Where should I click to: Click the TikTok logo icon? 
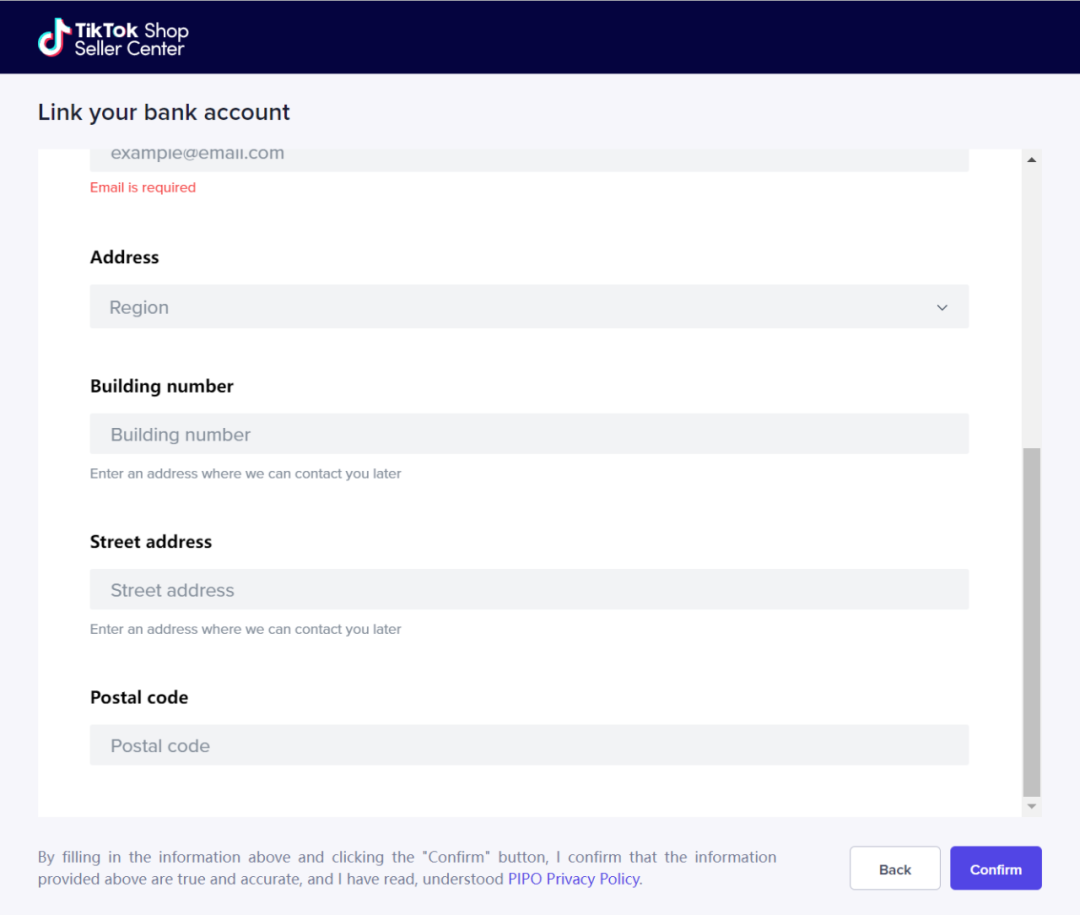click(54, 37)
